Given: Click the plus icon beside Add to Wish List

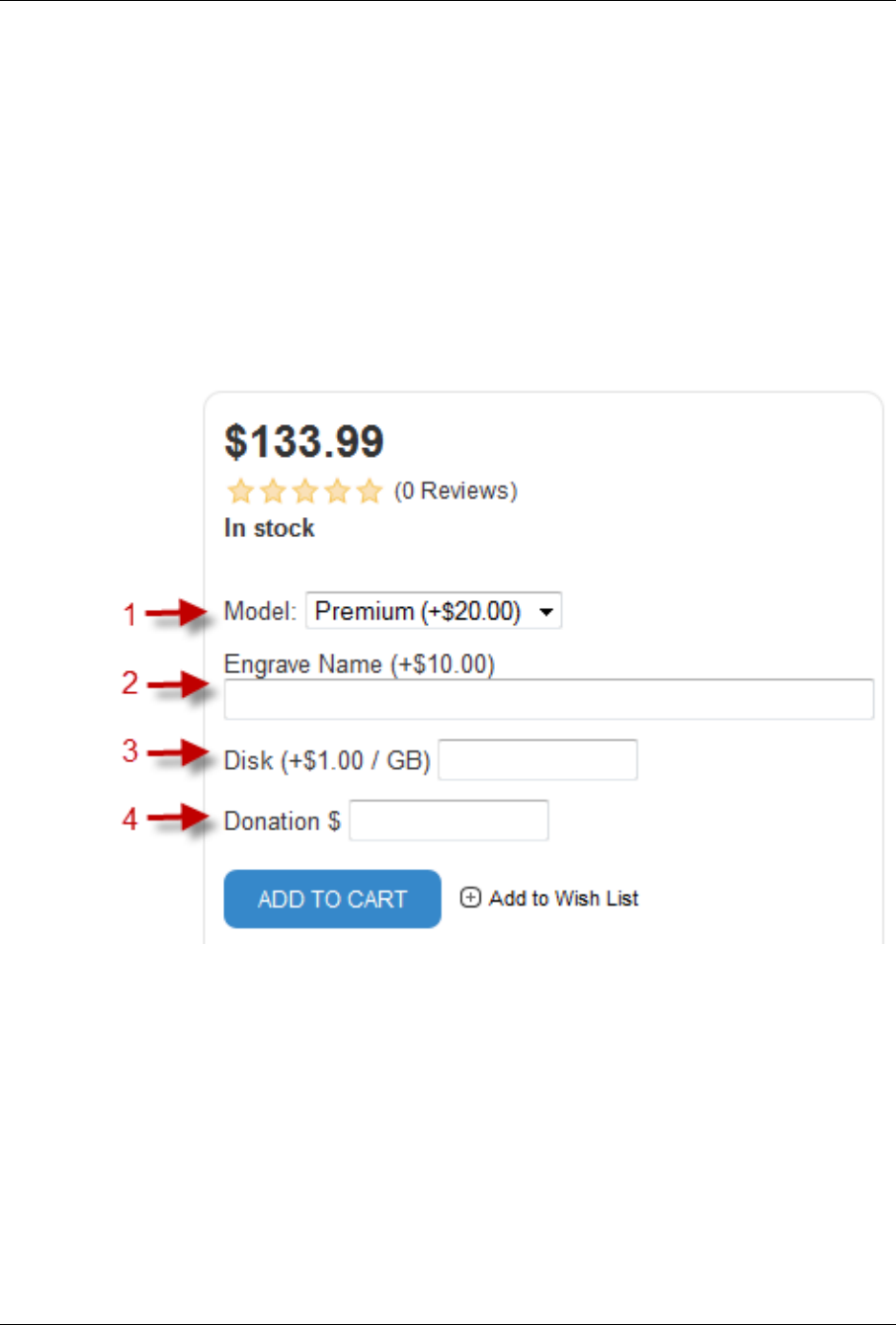Looking at the screenshot, I should (470, 897).
